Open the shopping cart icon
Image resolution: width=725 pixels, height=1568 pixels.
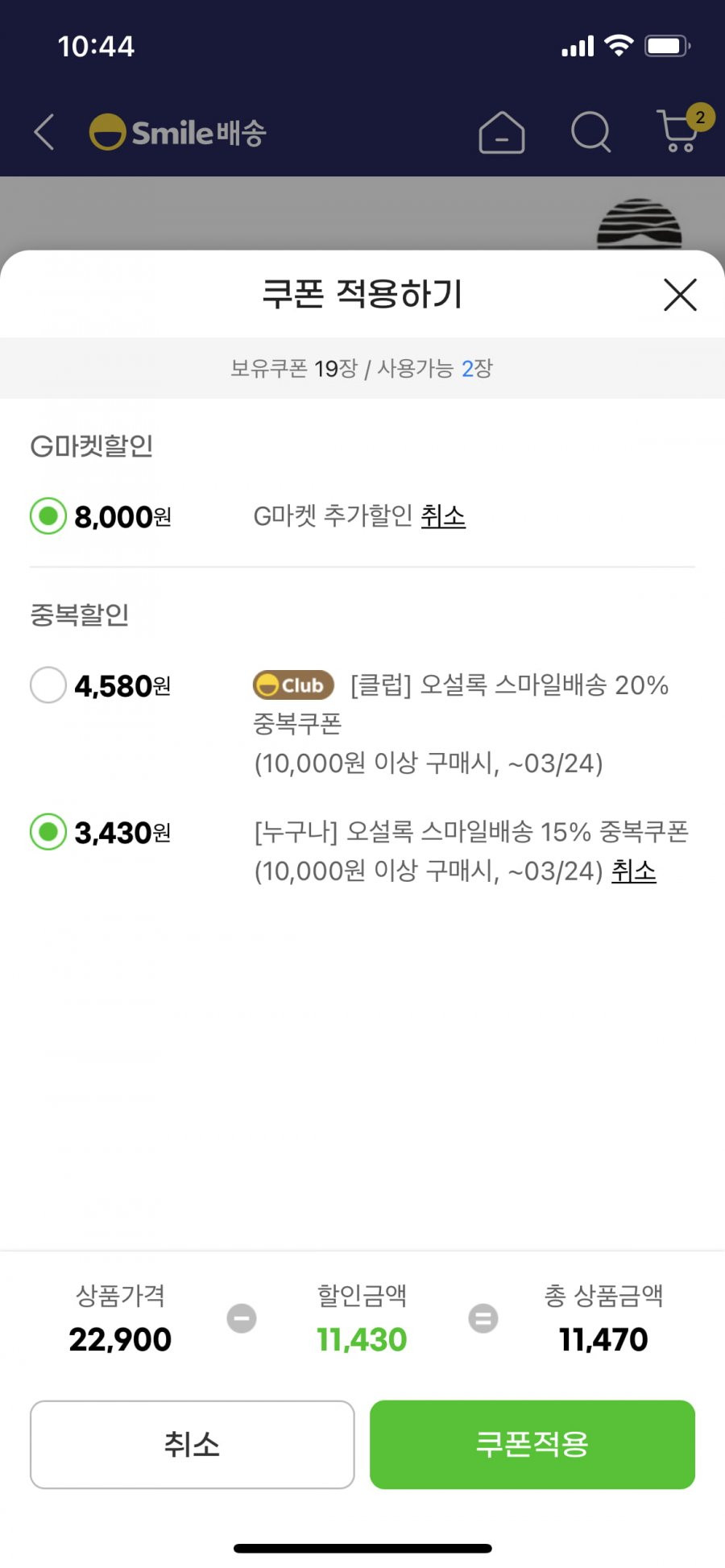(677, 132)
